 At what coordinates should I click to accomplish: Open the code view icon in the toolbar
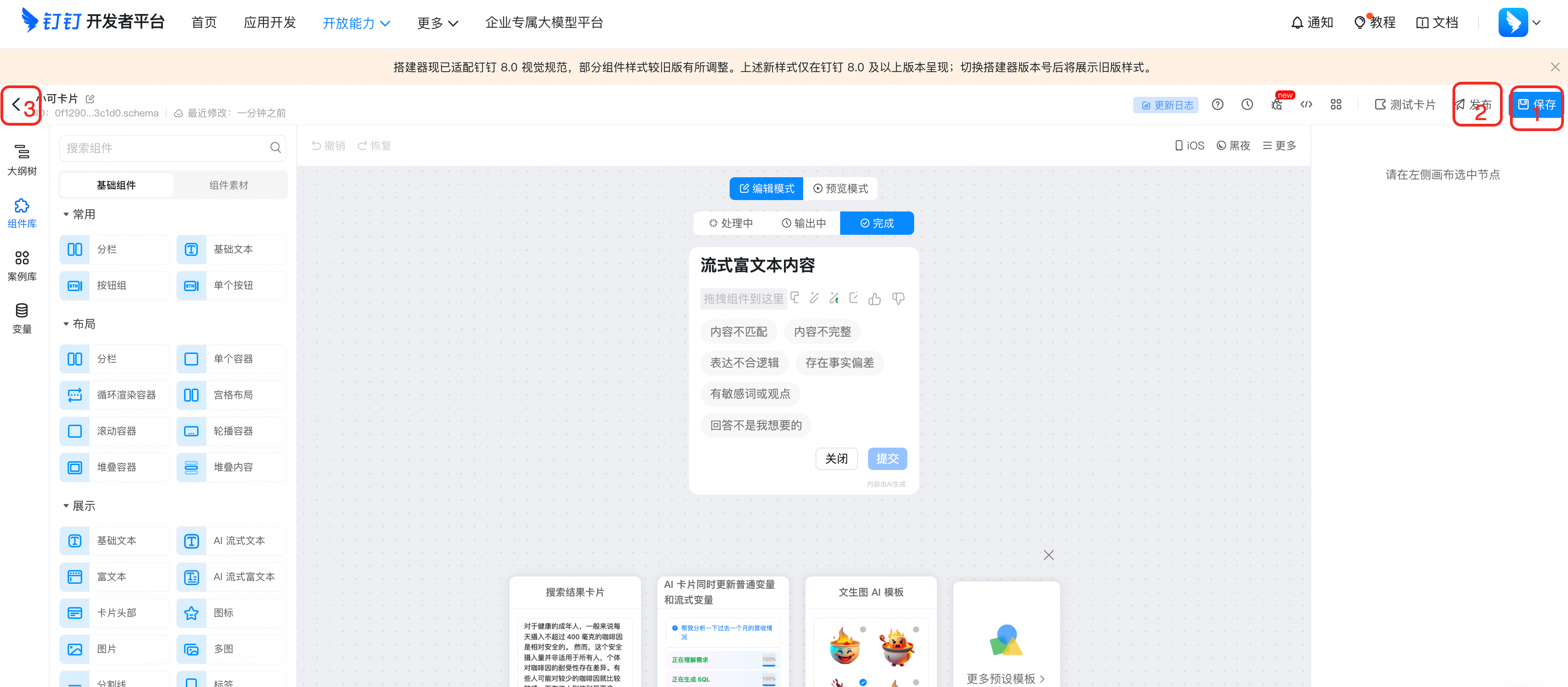pos(1305,104)
